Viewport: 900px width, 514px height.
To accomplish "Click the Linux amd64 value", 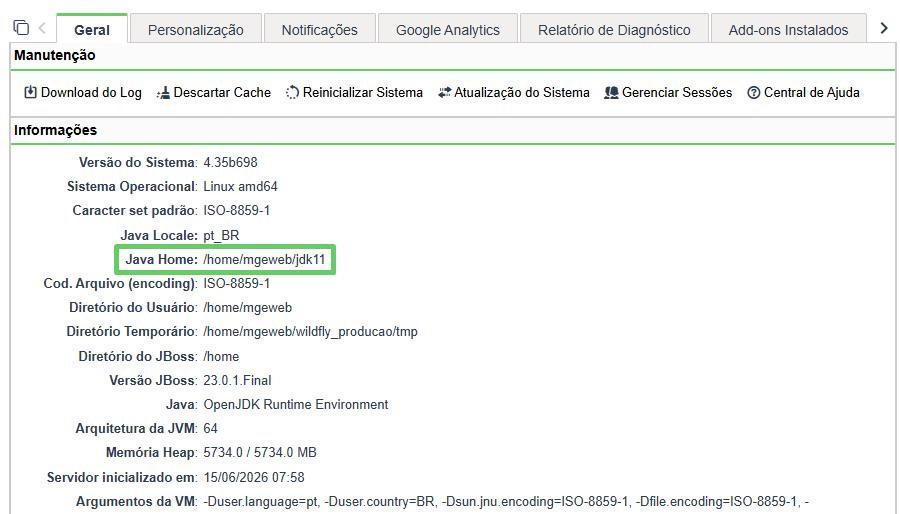I will pyautogui.click(x=240, y=186).
